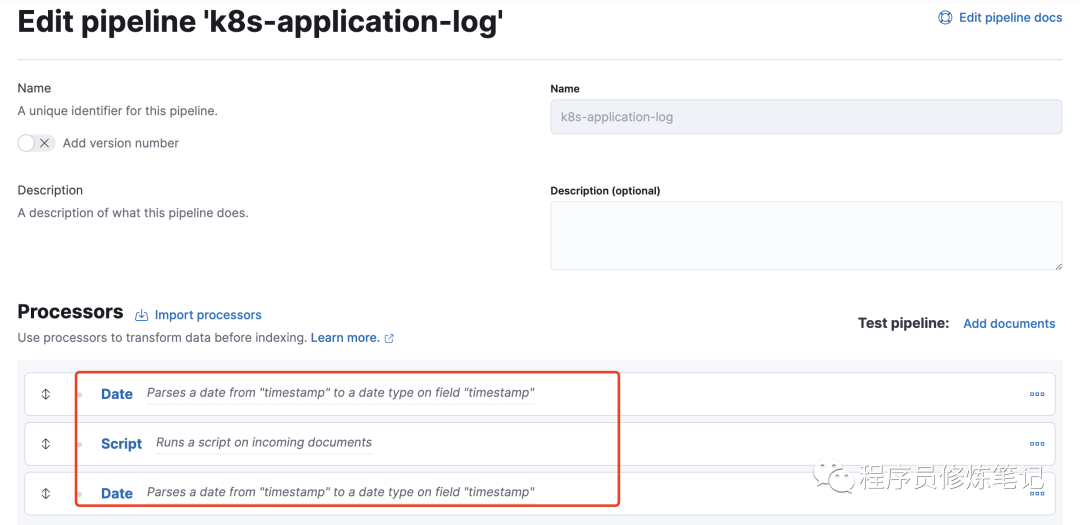Click the Edit pipeline docs help icon
Image resolution: width=1080 pixels, height=525 pixels.
(x=945, y=18)
